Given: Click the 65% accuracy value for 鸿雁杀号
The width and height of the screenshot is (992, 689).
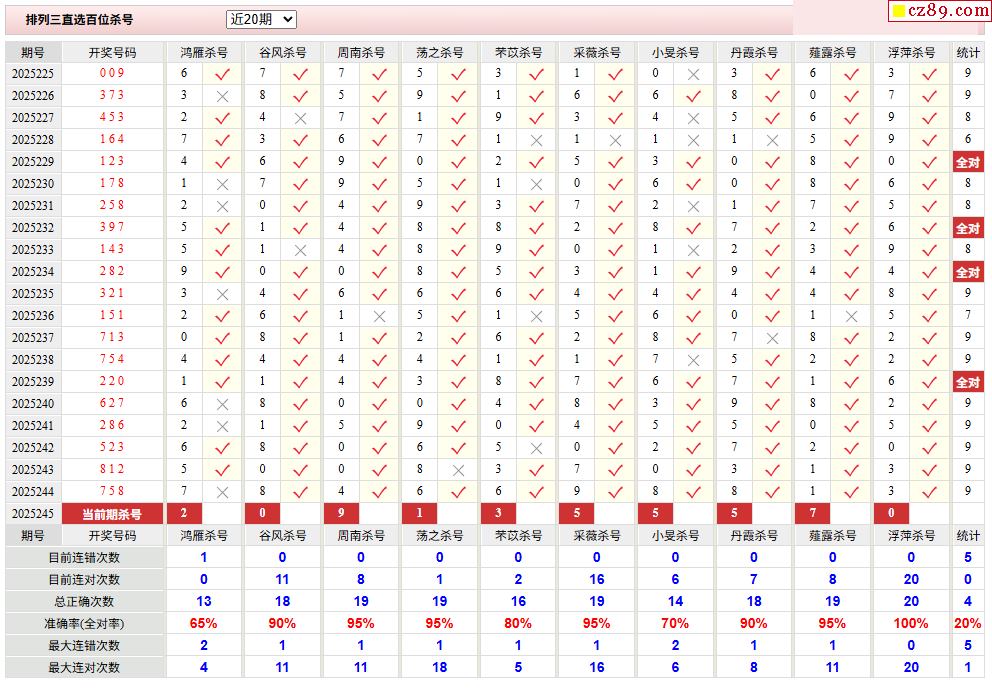Looking at the screenshot, I should pos(204,624).
